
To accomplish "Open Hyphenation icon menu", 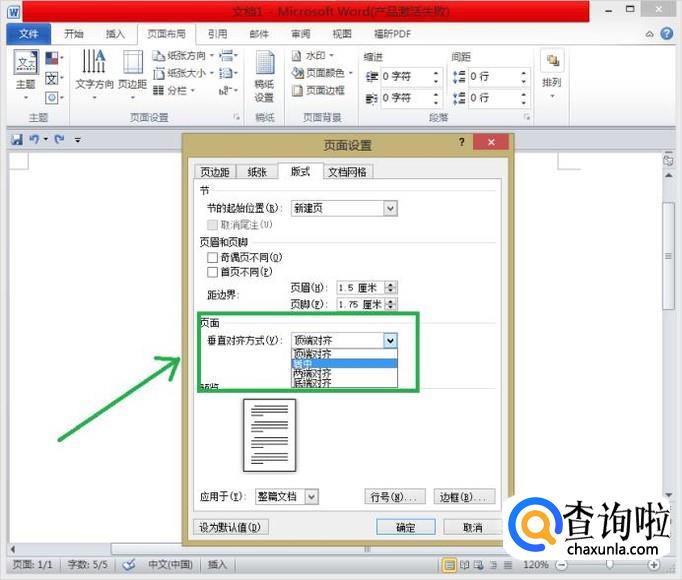I will pos(228,91).
